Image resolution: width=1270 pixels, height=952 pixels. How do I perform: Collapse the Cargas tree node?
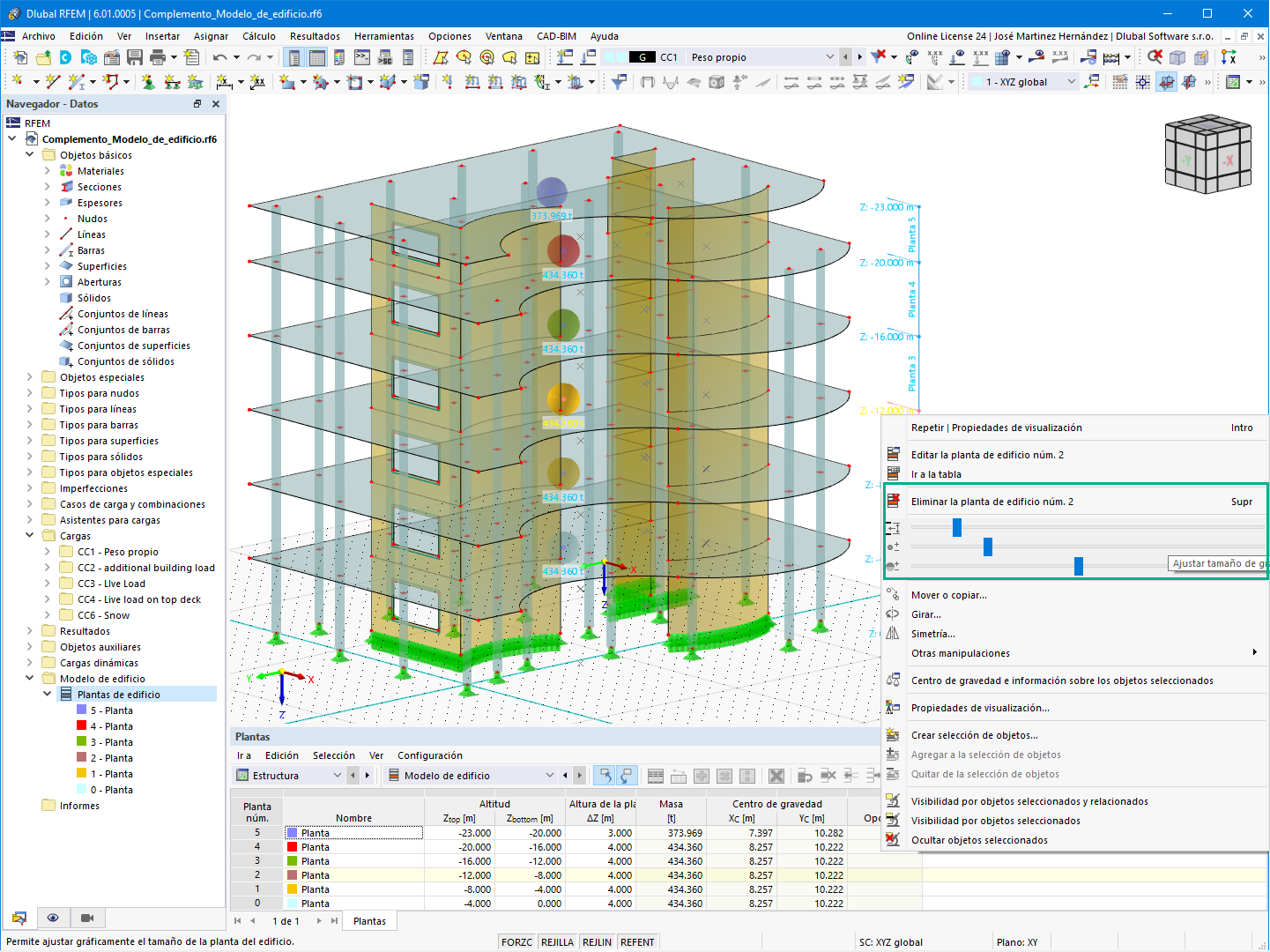(x=30, y=536)
